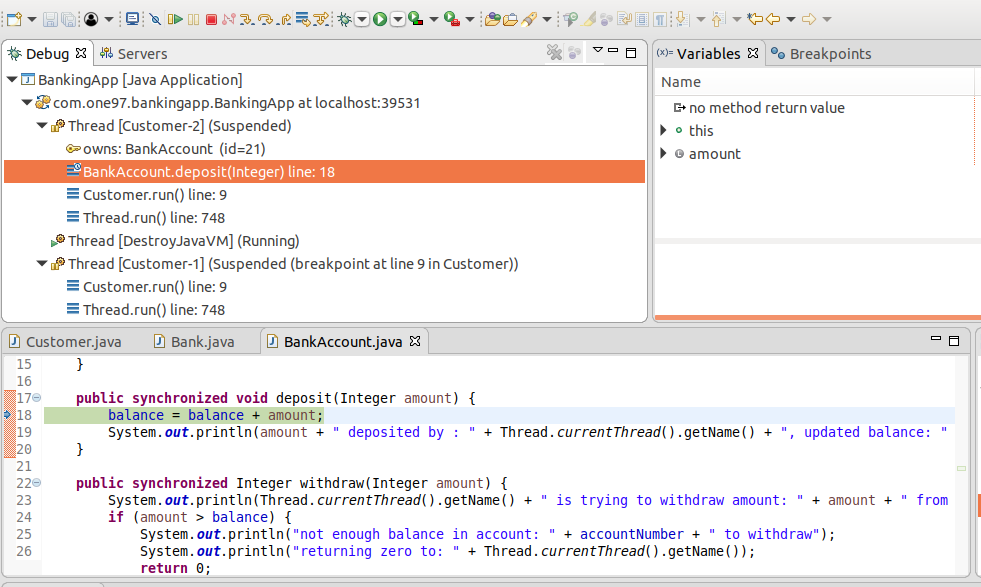Toggle Show Whitespace Characters (pilcrow) button
The width and height of the screenshot is (981, 587).
coord(661,19)
